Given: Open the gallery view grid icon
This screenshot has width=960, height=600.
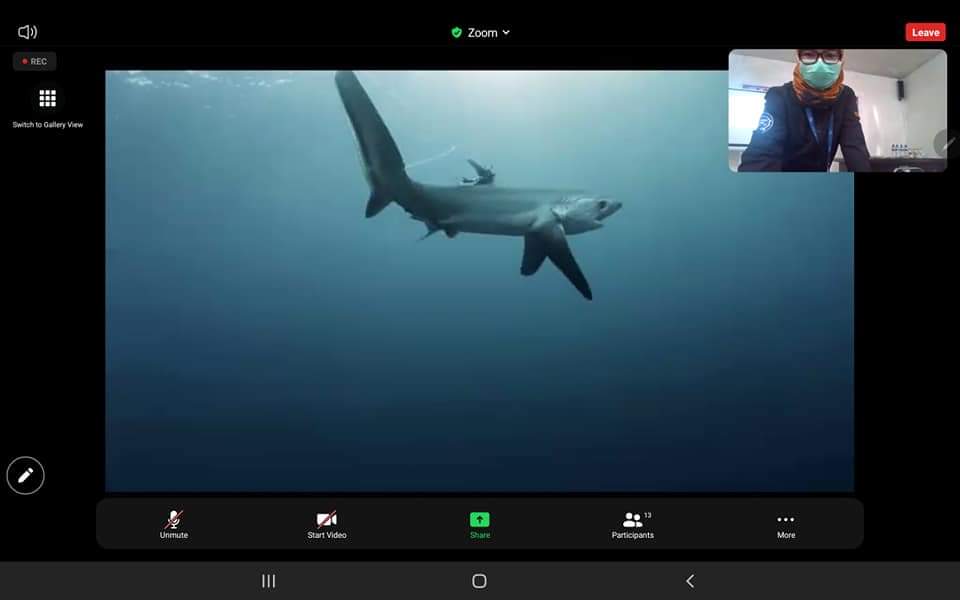Looking at the screenshot, I should (47, 98).
